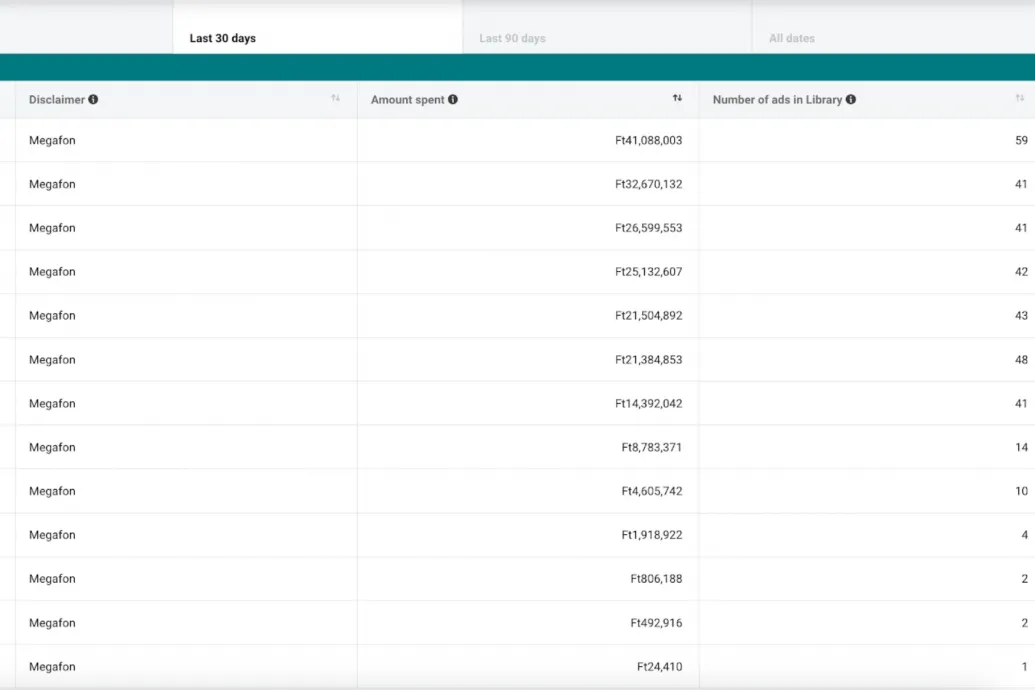The image size is (1035, 690).
Task: Select amount Ft24,410
Action: tap(659, 667)
